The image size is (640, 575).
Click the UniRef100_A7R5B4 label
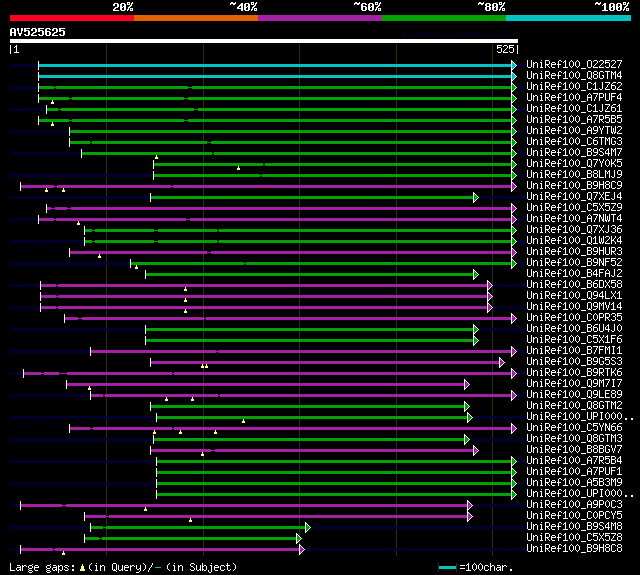point(574,461)
